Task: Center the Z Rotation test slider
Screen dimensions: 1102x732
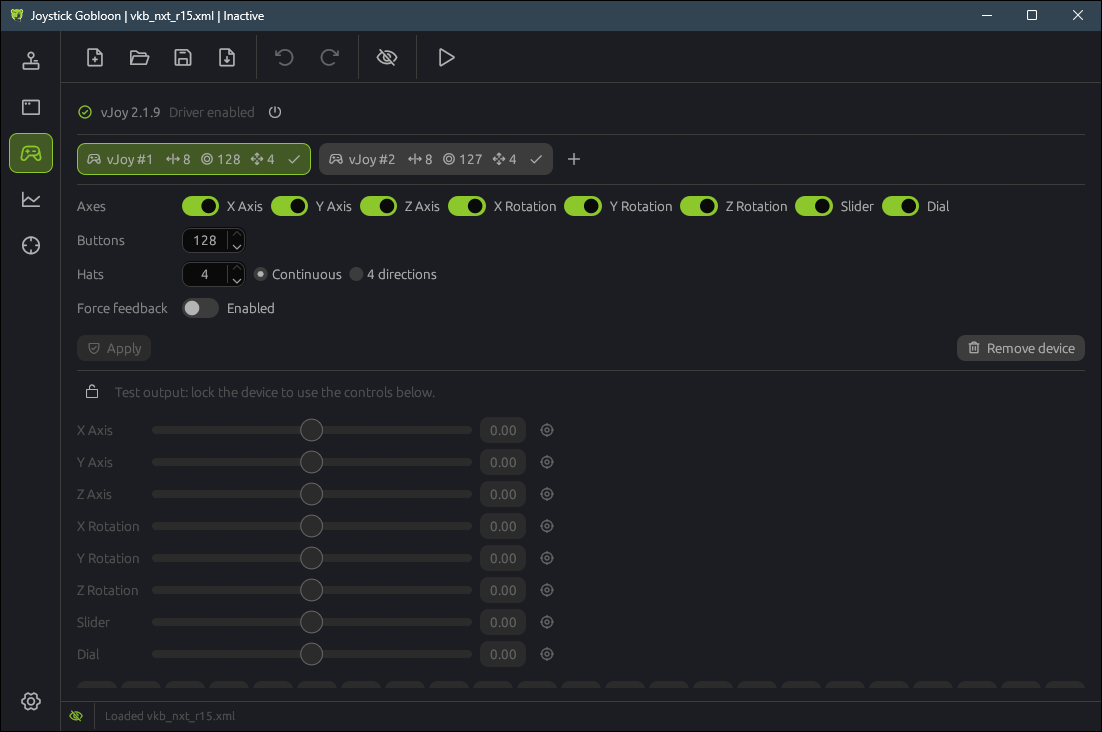Action: point(547,590)
